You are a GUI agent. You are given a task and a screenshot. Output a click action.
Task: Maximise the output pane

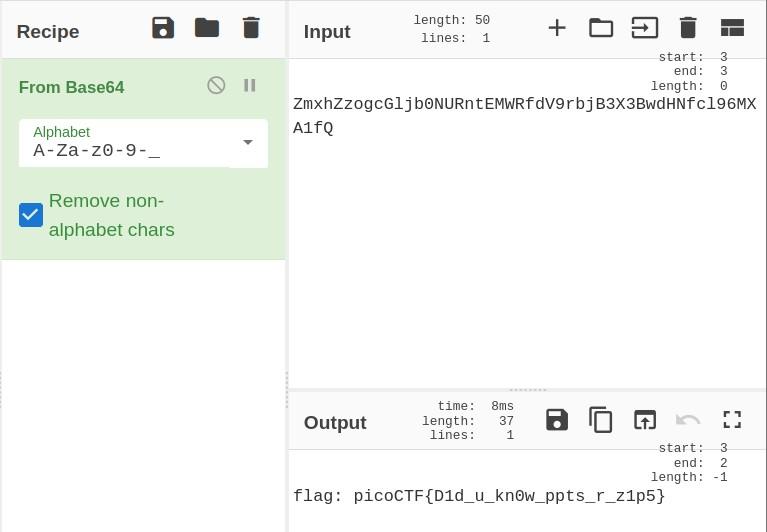[732, 420]
